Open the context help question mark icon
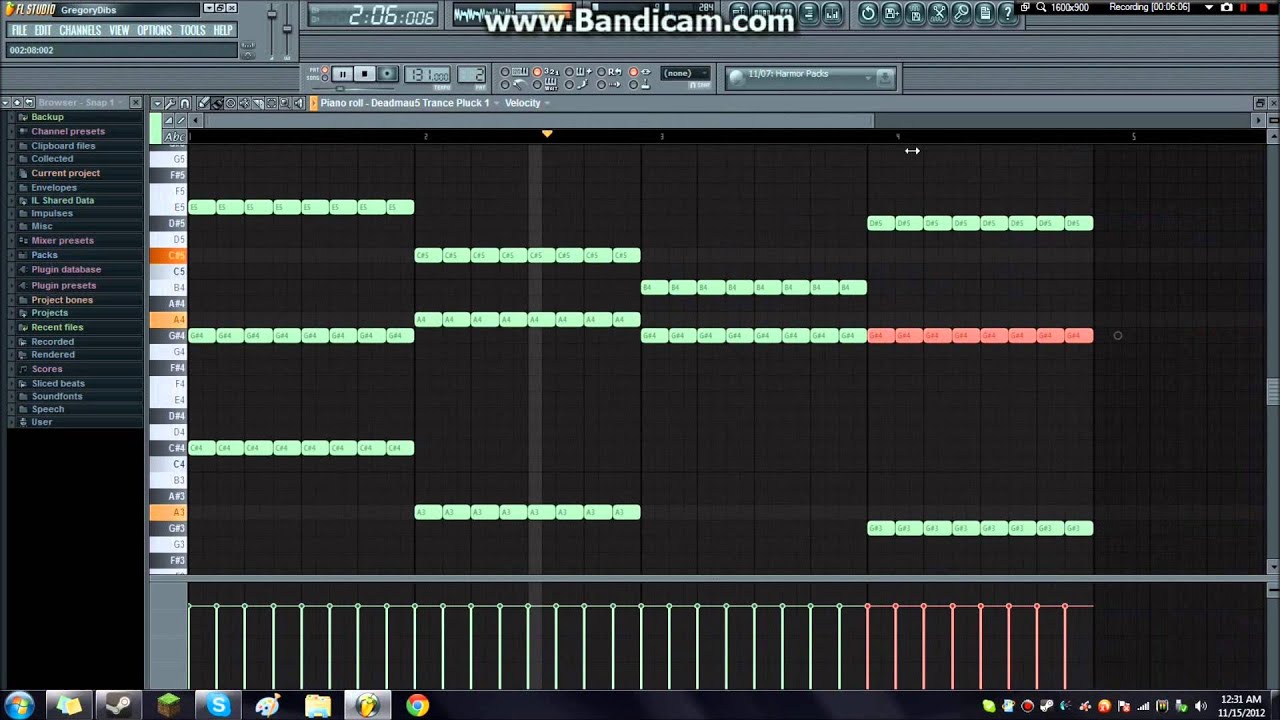Image resolution: width=1280 pixels, height=720 pixels. 1008,12
